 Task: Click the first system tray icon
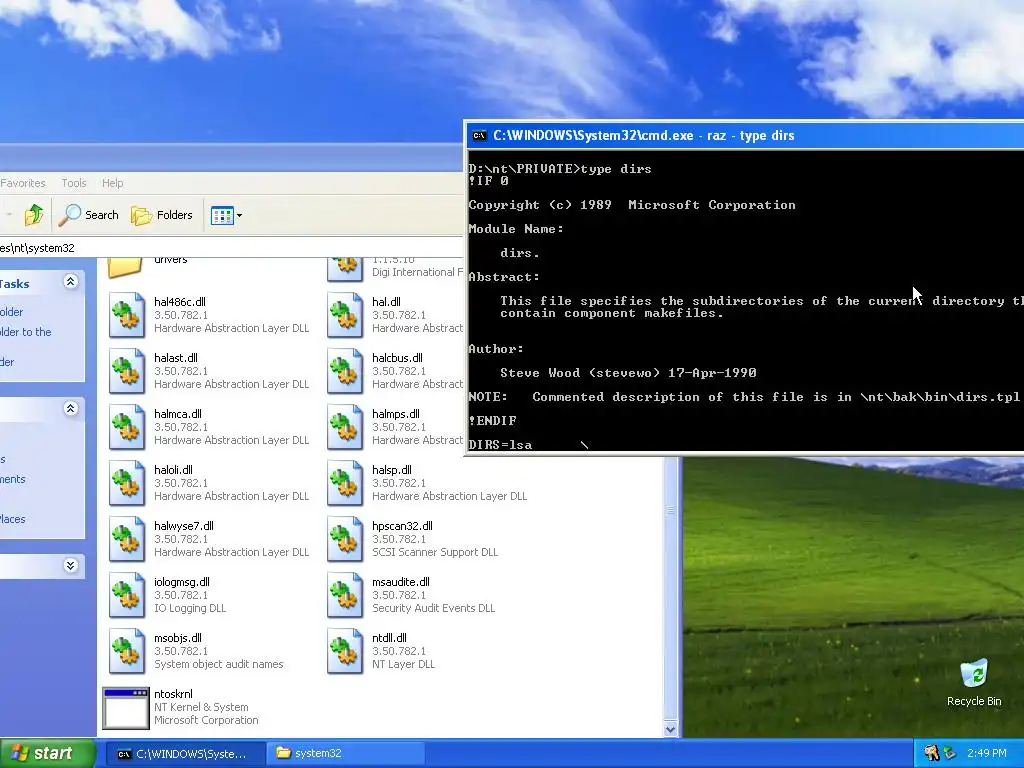coord(931,754)
